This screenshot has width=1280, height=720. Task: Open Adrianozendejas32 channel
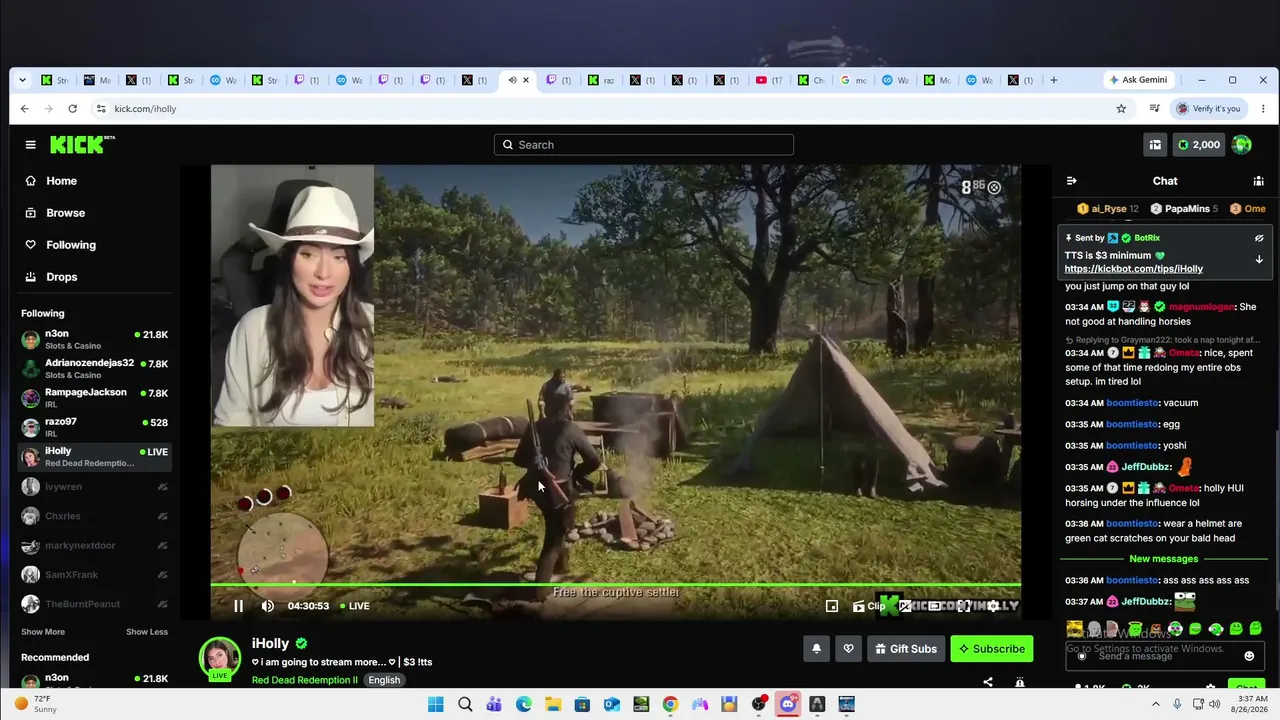coord(95,368)
